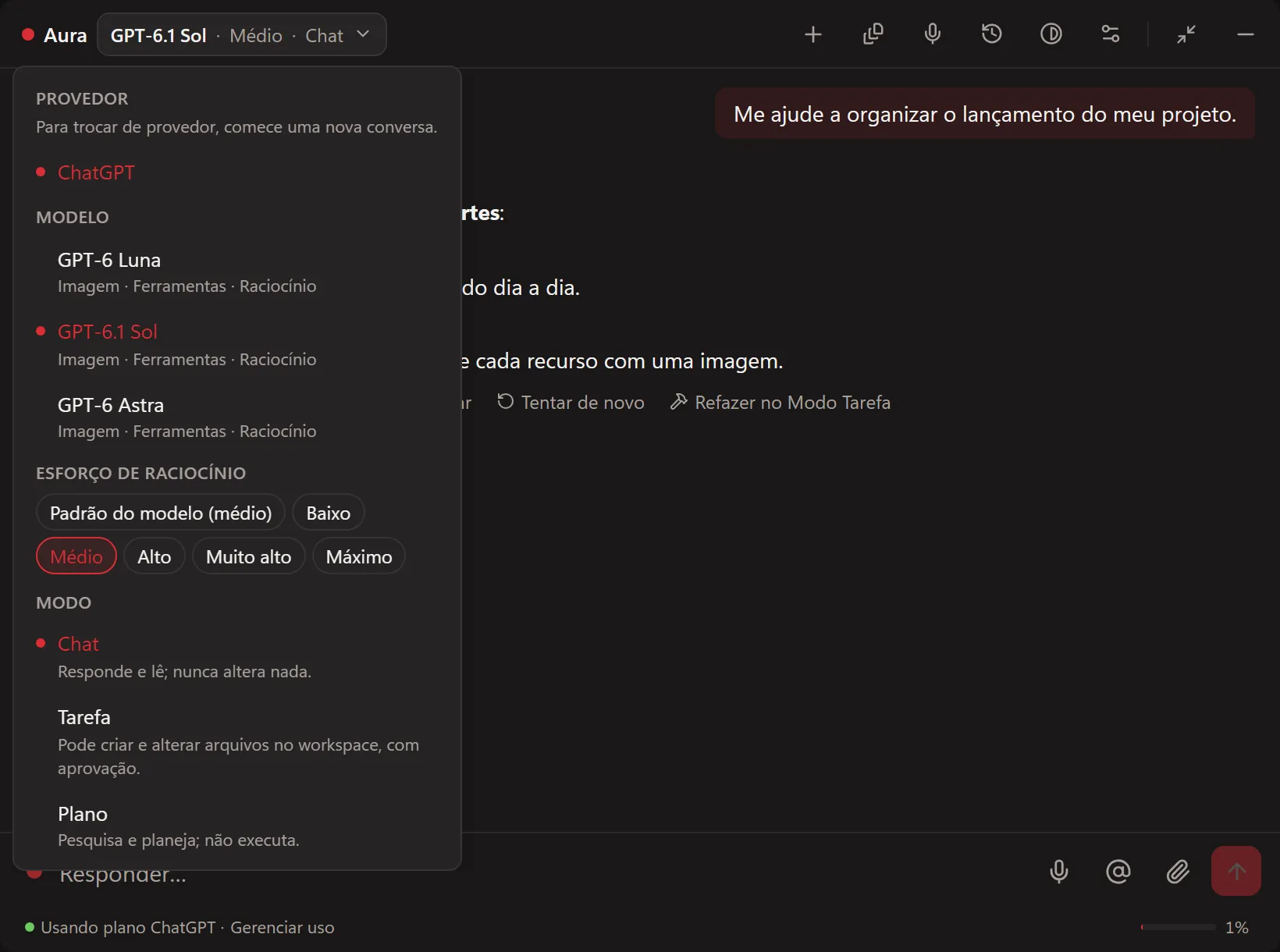Choose Chat mode option
The image size is (1280, 952).
[237, 657]
